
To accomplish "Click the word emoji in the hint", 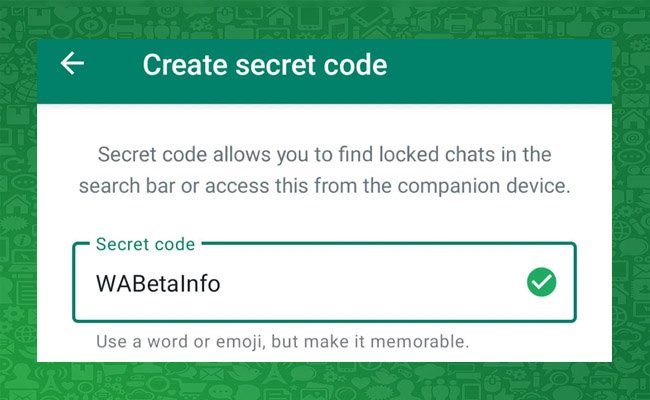I will 240,342.
